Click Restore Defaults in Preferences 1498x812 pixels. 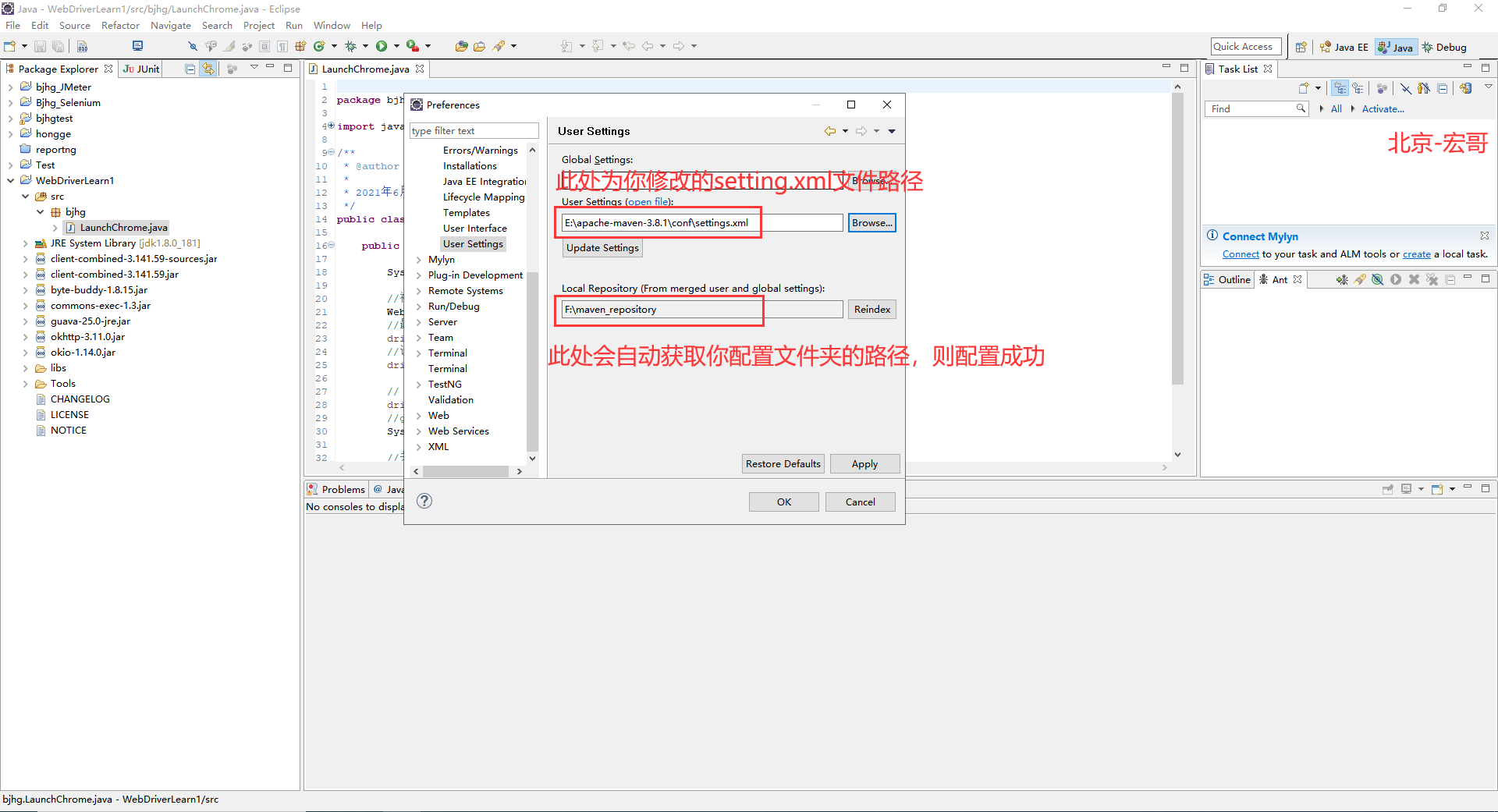click(783, 463)
